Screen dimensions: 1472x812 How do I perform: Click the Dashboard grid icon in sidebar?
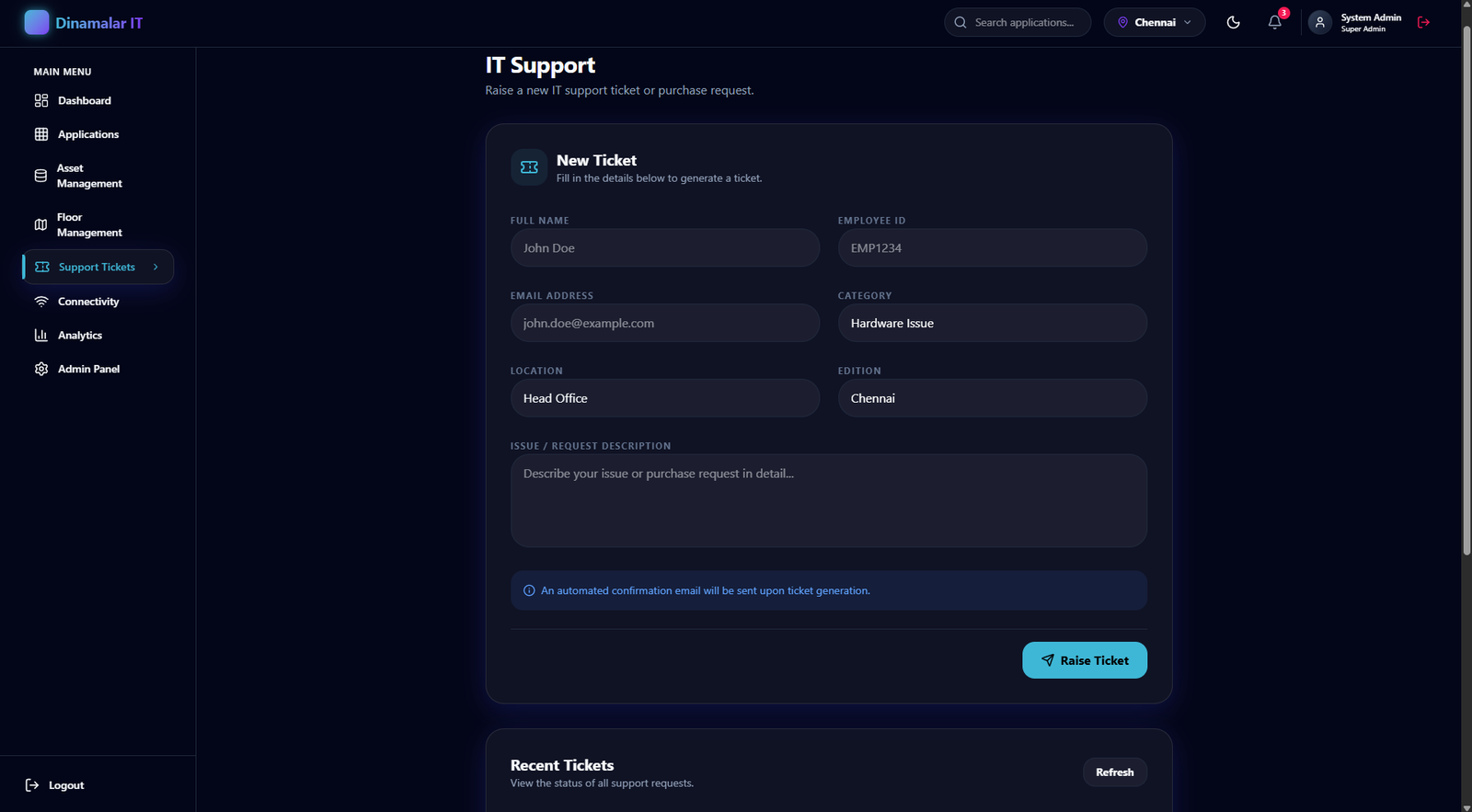[x=41, y=100]
